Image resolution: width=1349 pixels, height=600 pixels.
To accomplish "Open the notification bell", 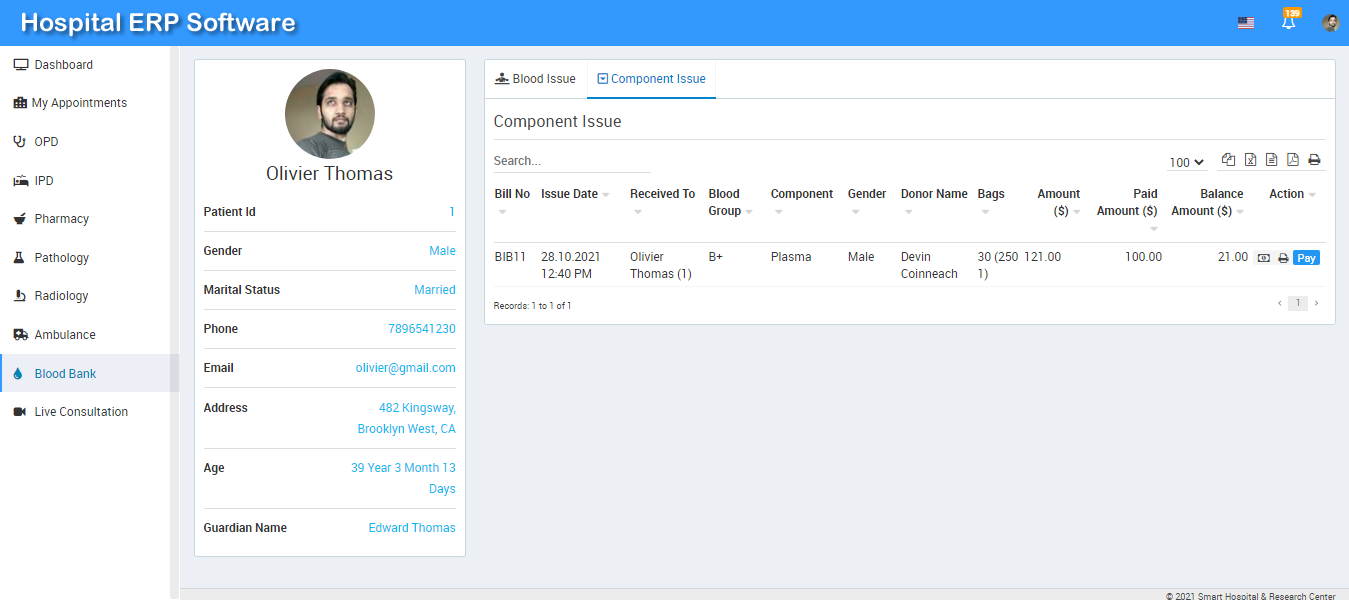I will point(1289,22).
